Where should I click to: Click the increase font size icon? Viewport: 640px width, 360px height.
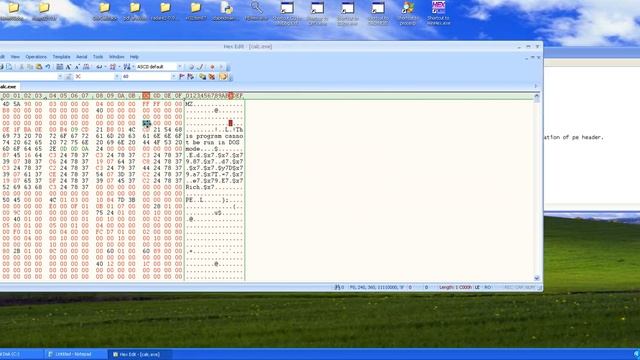point(69,67)
